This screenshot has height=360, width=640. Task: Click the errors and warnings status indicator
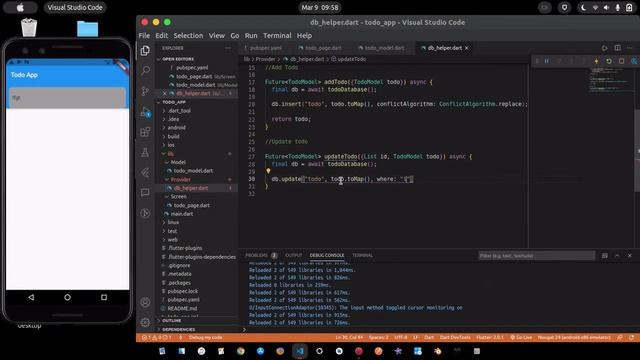[156, 338]
